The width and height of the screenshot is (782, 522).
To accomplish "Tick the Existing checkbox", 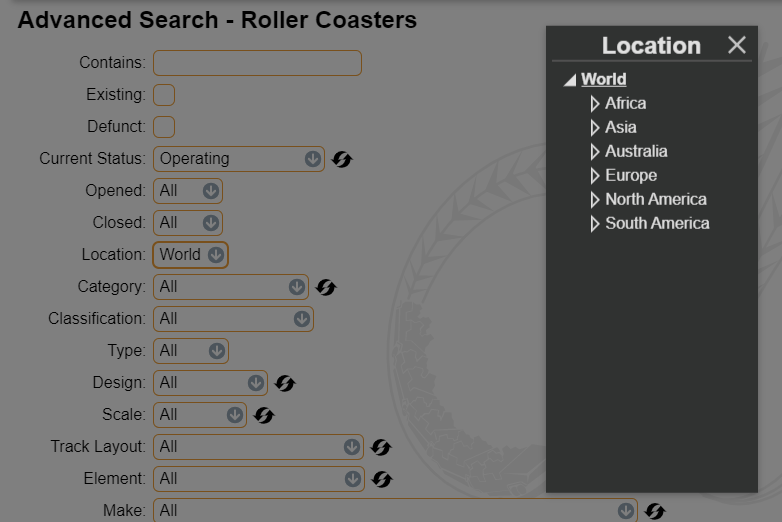I will click(x=164, y=95).
